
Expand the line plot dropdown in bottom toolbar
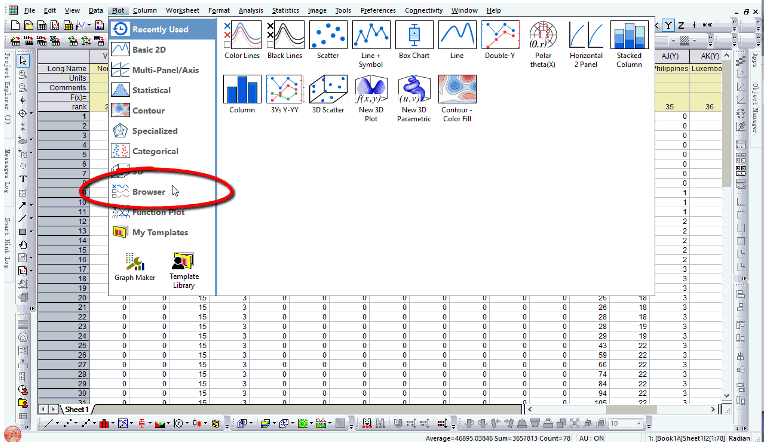pos(57,423)
